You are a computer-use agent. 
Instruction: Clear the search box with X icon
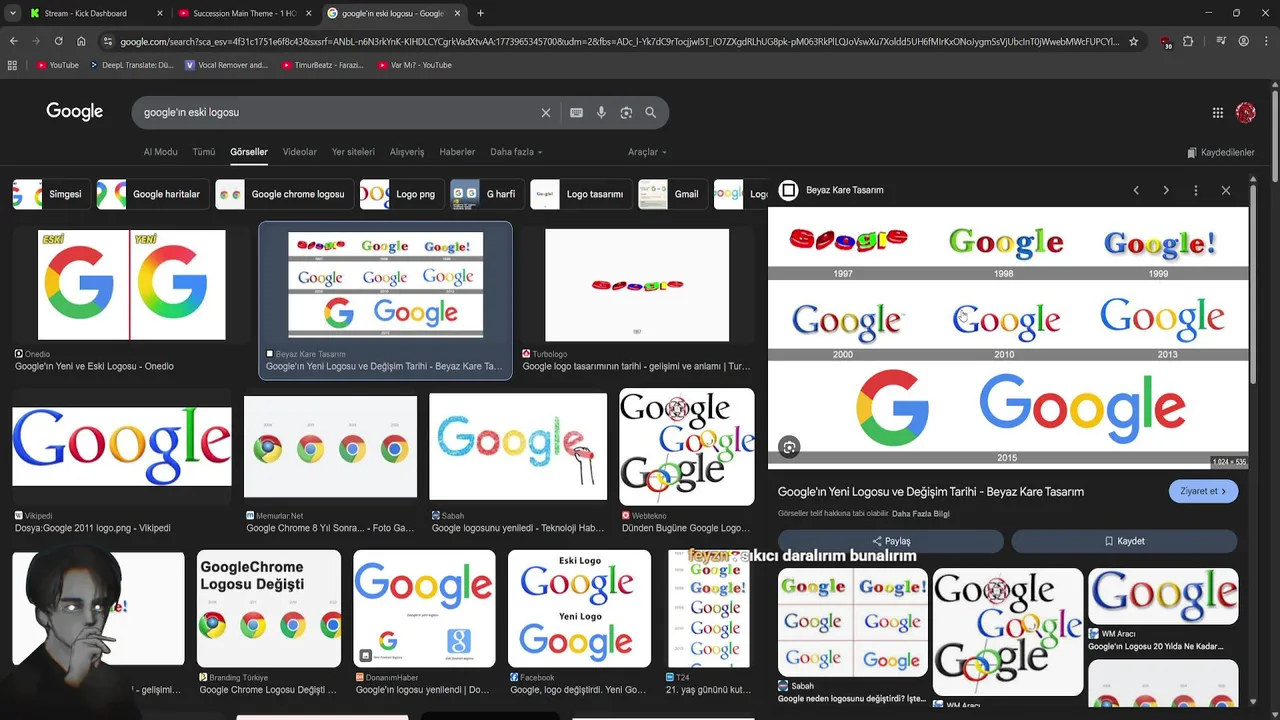(546, 113)
